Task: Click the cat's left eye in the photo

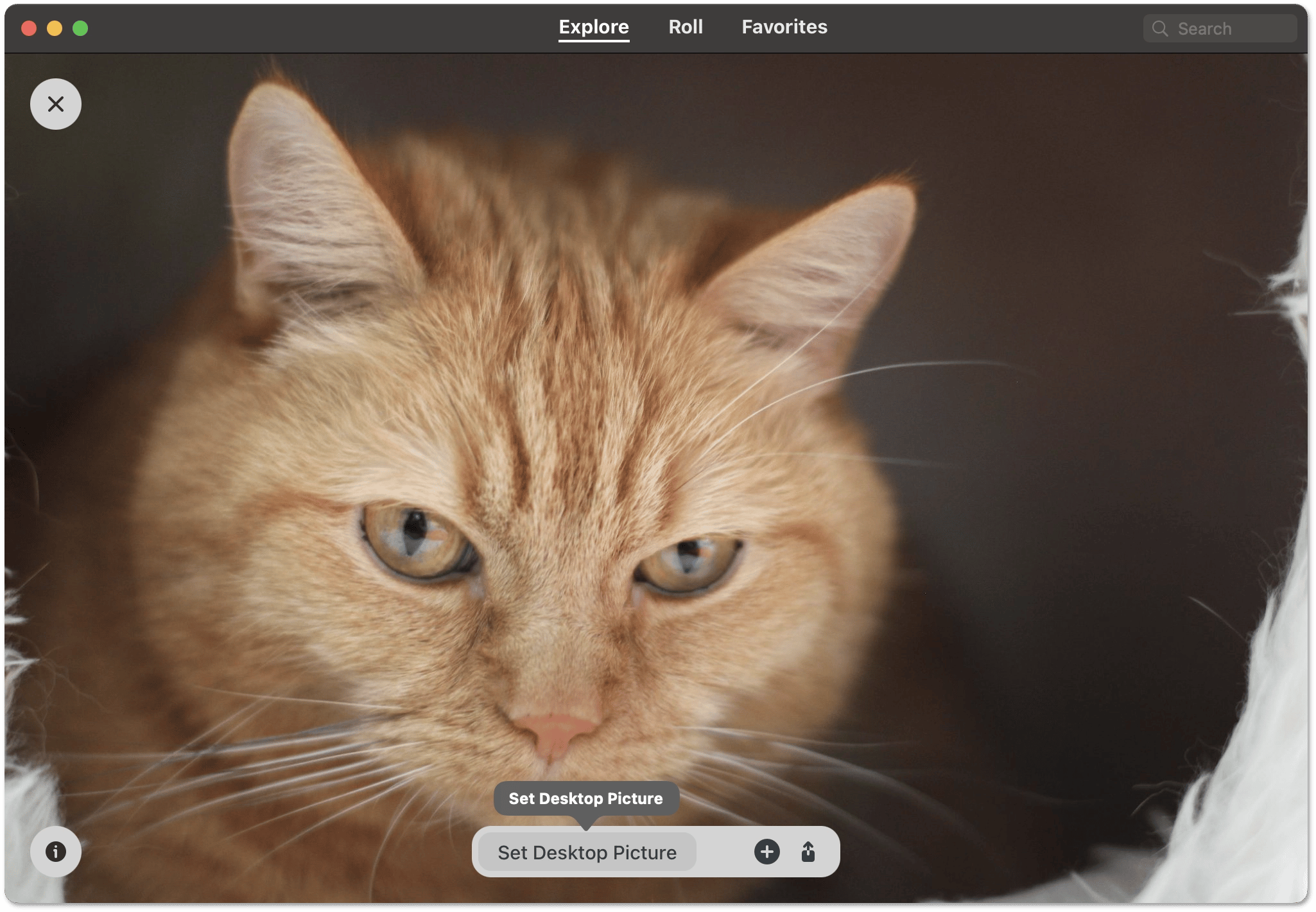Action: pyautogui.click(x=416, y=538)
